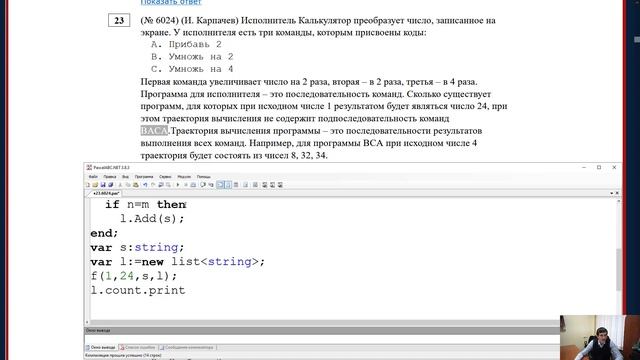The width and height of the screenshot is (640, 360).
Task: Click PascalABC.NET app icon in title bar
Action: [x=89, y=167]
